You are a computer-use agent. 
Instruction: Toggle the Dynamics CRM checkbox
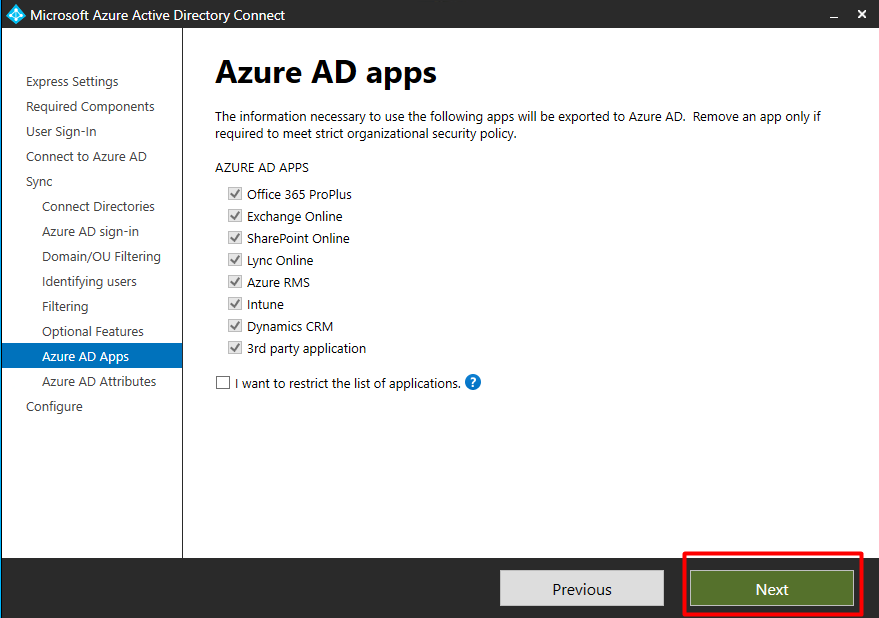[235, 326]
